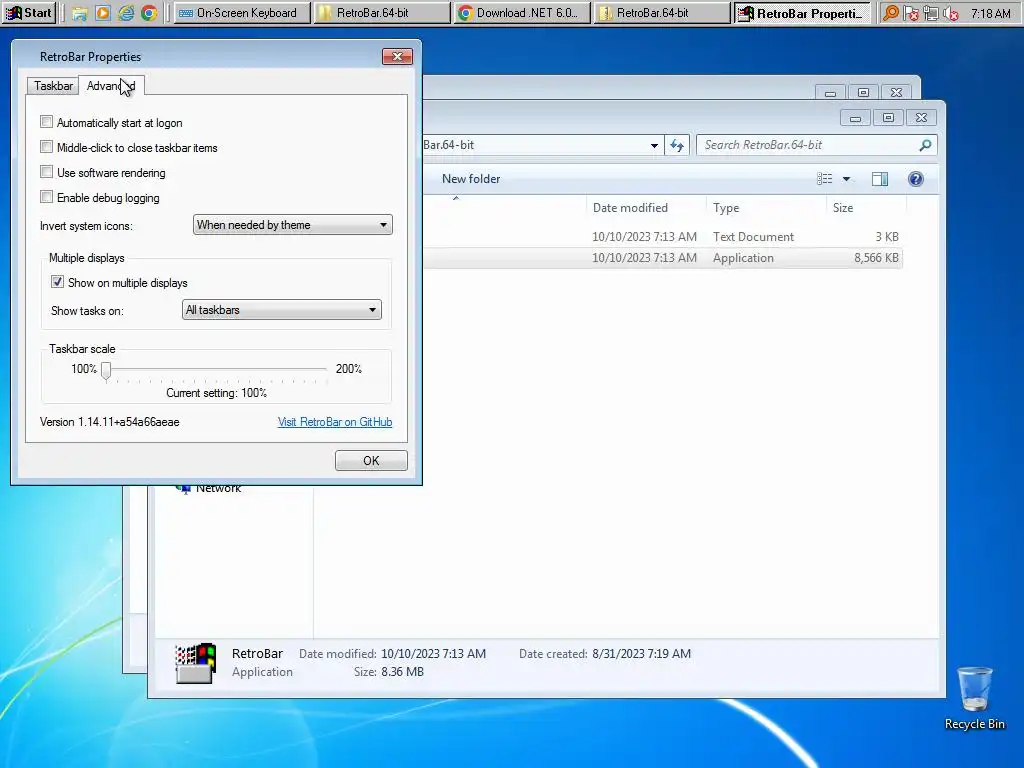
Task: Click the Explorer refresh button
Action: 677,146
